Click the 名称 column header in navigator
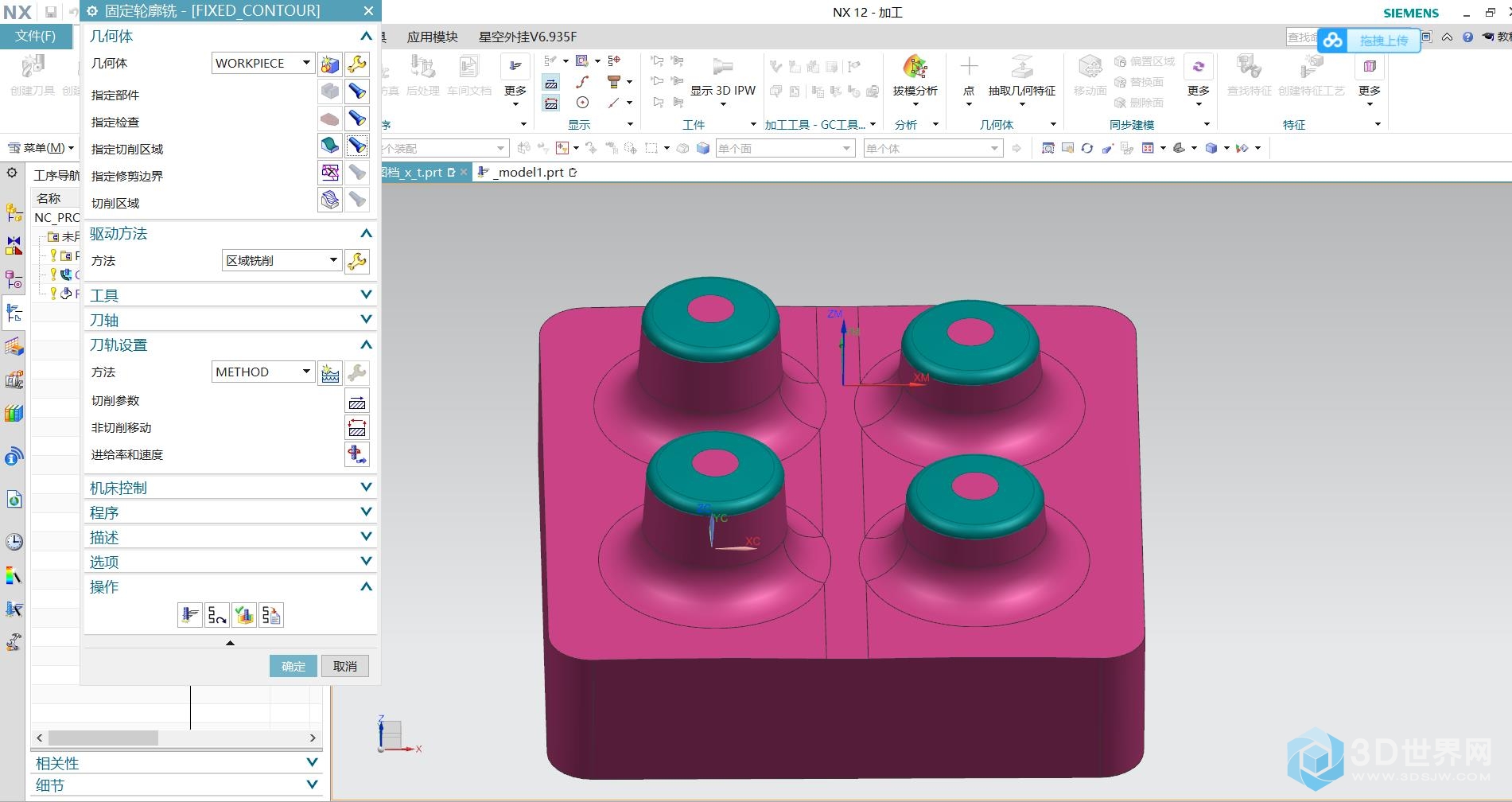 pyautogui.click(x=56, y=198)
